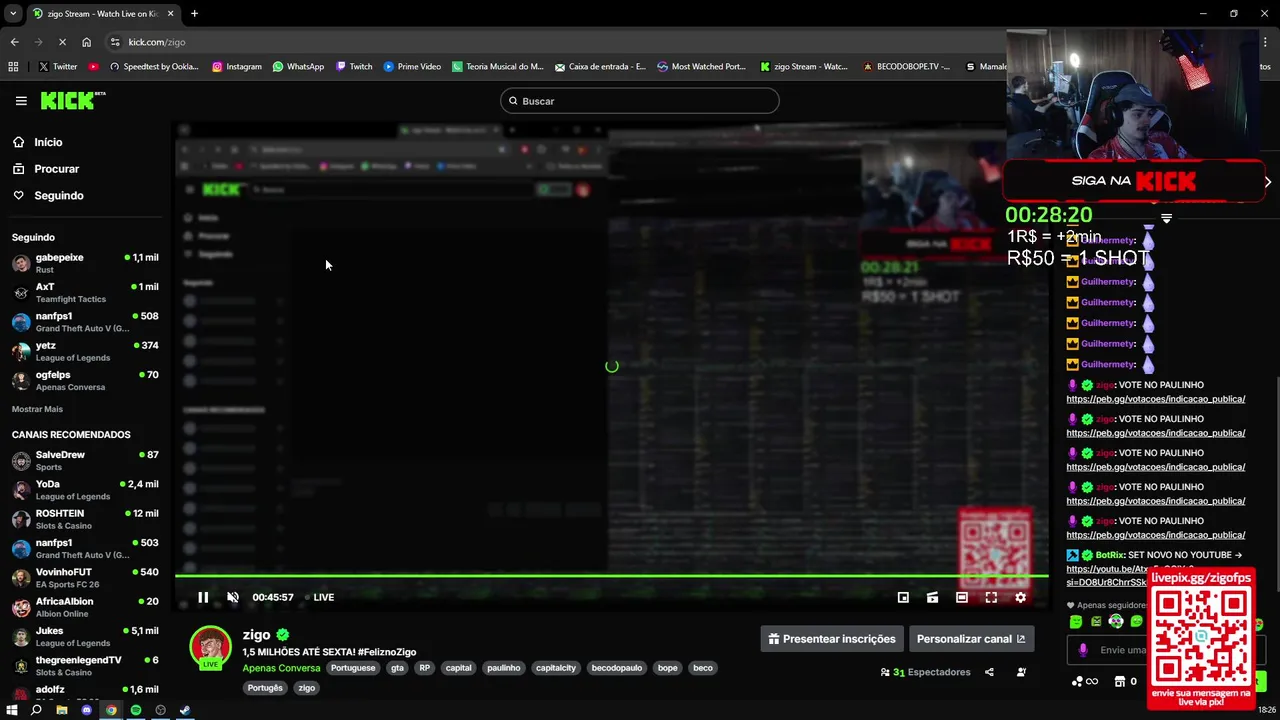Screen dimensions: 1280x720
Task: Open Spotify from the taskbar
Action: pos(136,710)
